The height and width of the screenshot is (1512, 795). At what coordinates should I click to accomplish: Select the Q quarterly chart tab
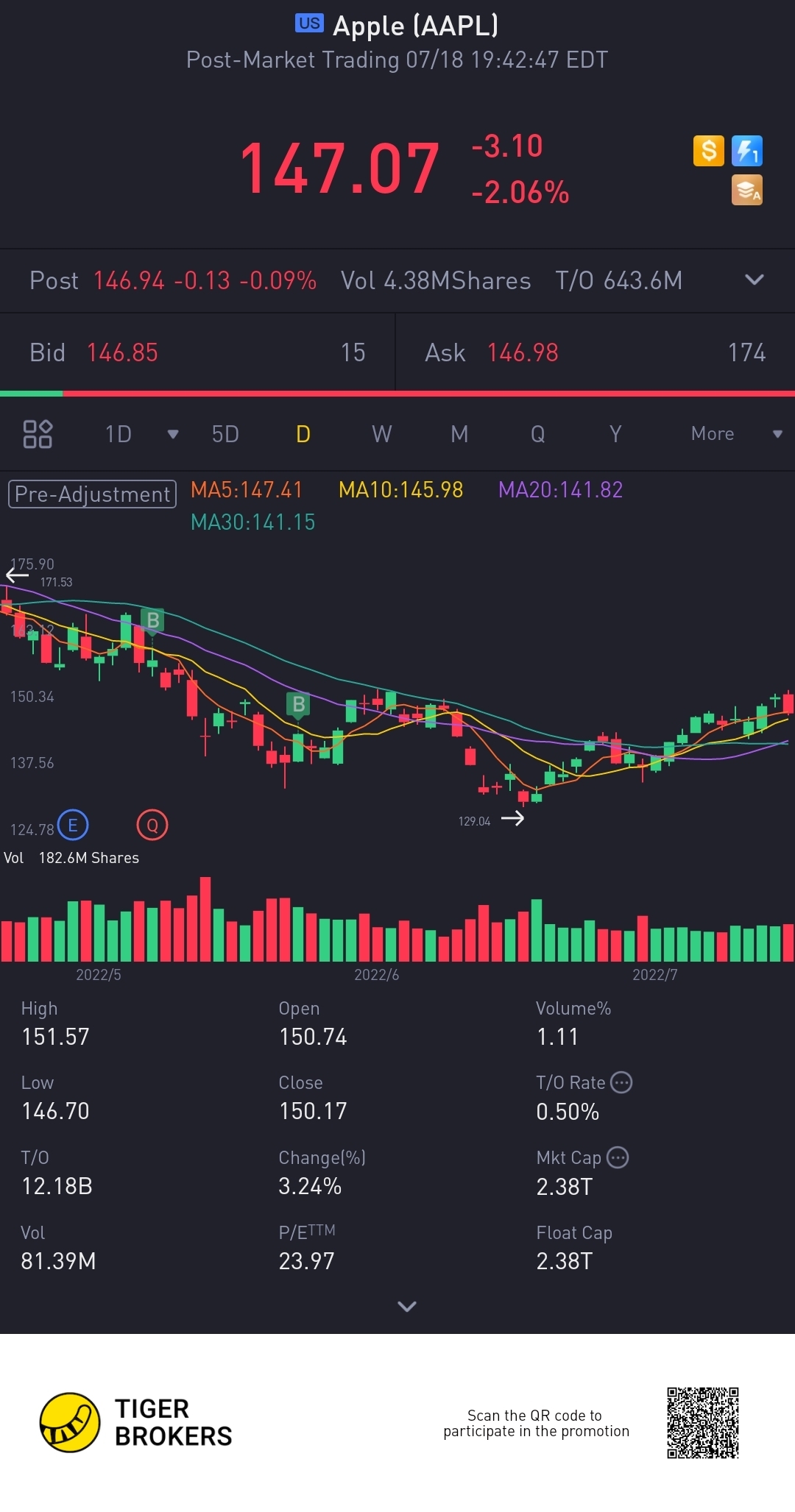(x=538, y=434)
